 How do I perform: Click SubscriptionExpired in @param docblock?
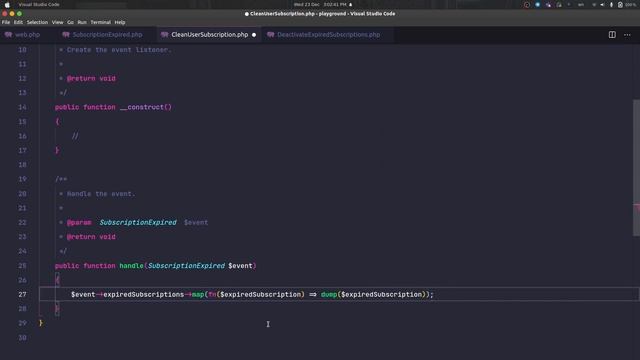click(138, 222)
